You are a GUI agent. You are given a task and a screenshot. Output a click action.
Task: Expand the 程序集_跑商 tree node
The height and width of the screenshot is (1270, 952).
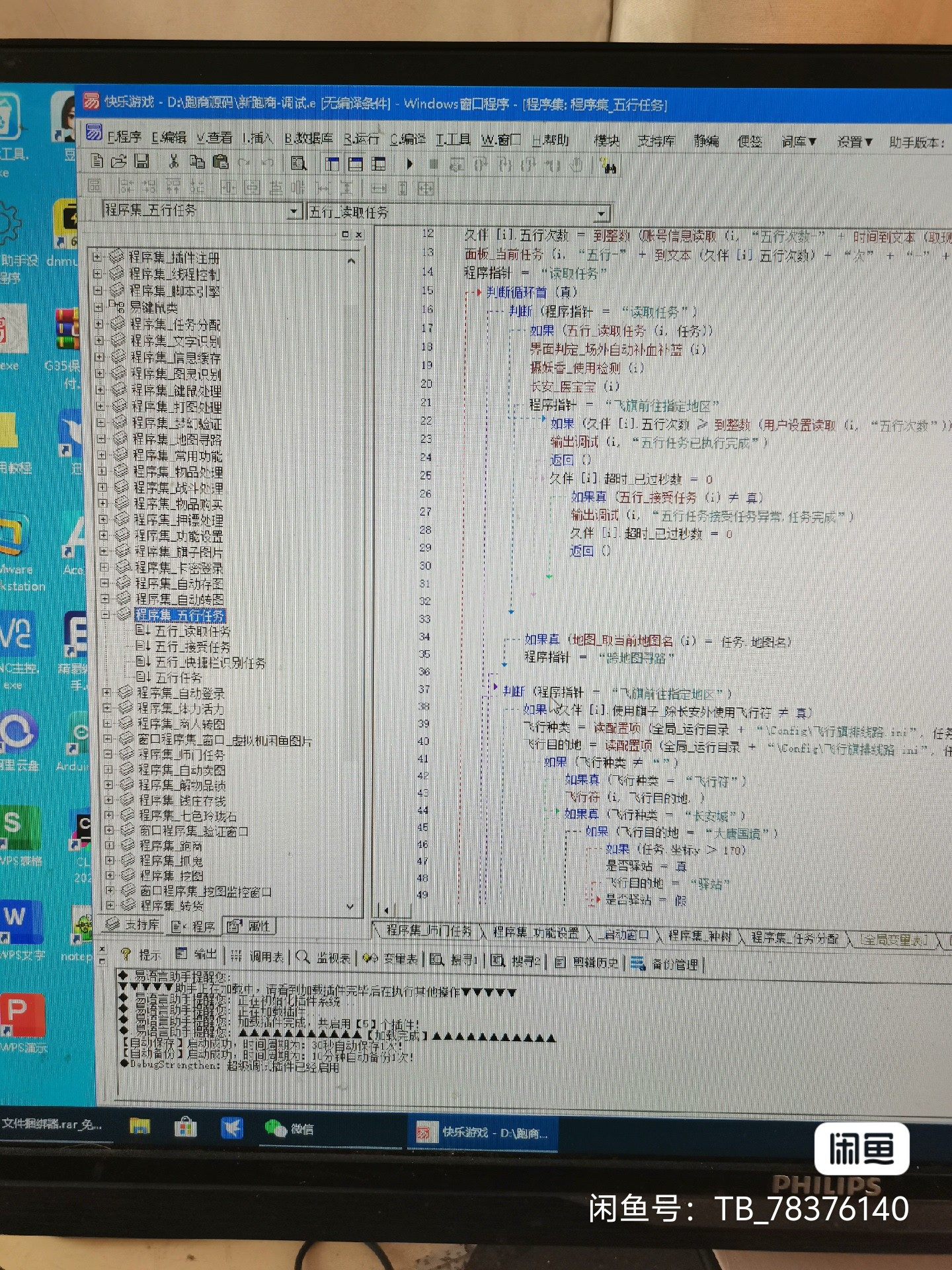click(x=110, y=845)
